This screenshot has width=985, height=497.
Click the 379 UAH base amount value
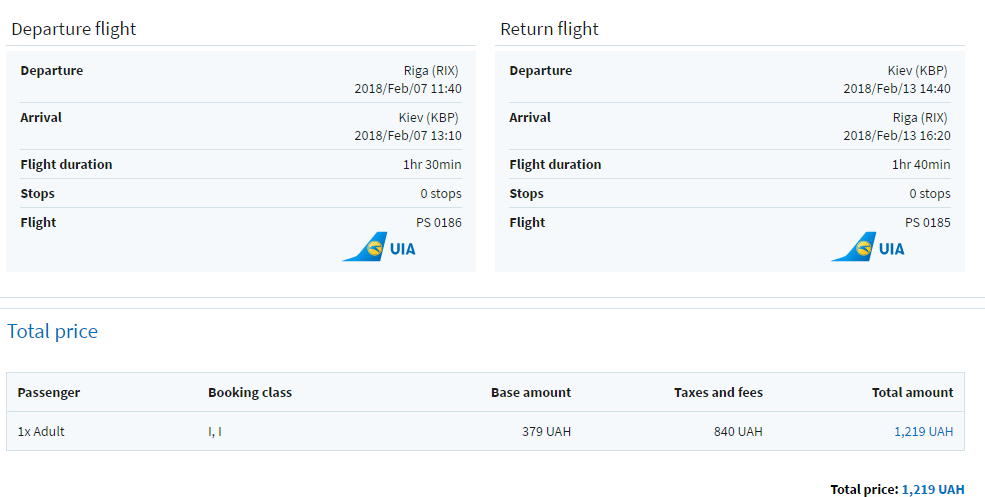[546, 432]
